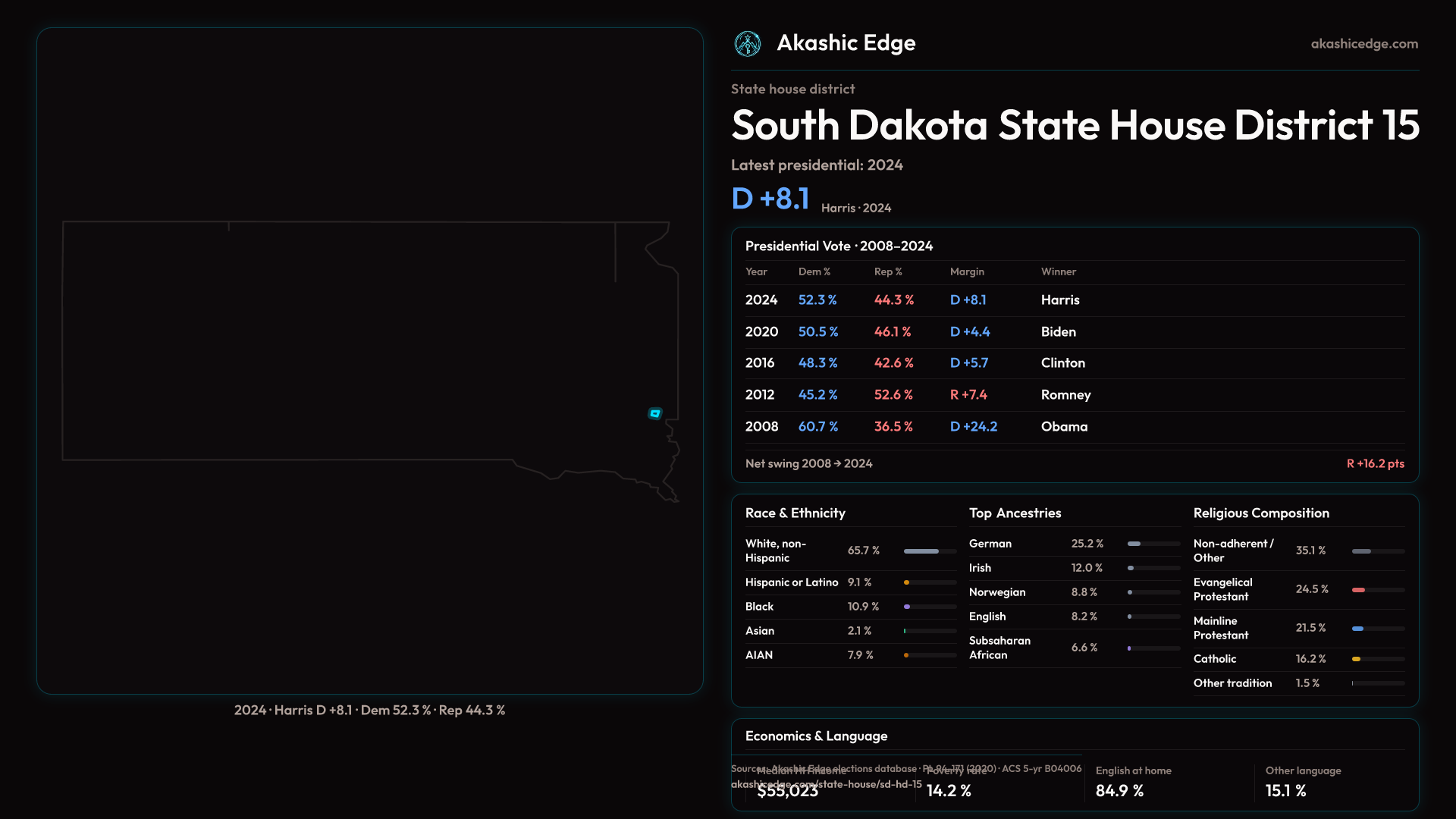This screenshot has width=1456, height=819.
Task: Click the highlighted district marker on map
Action: point(655,413)
